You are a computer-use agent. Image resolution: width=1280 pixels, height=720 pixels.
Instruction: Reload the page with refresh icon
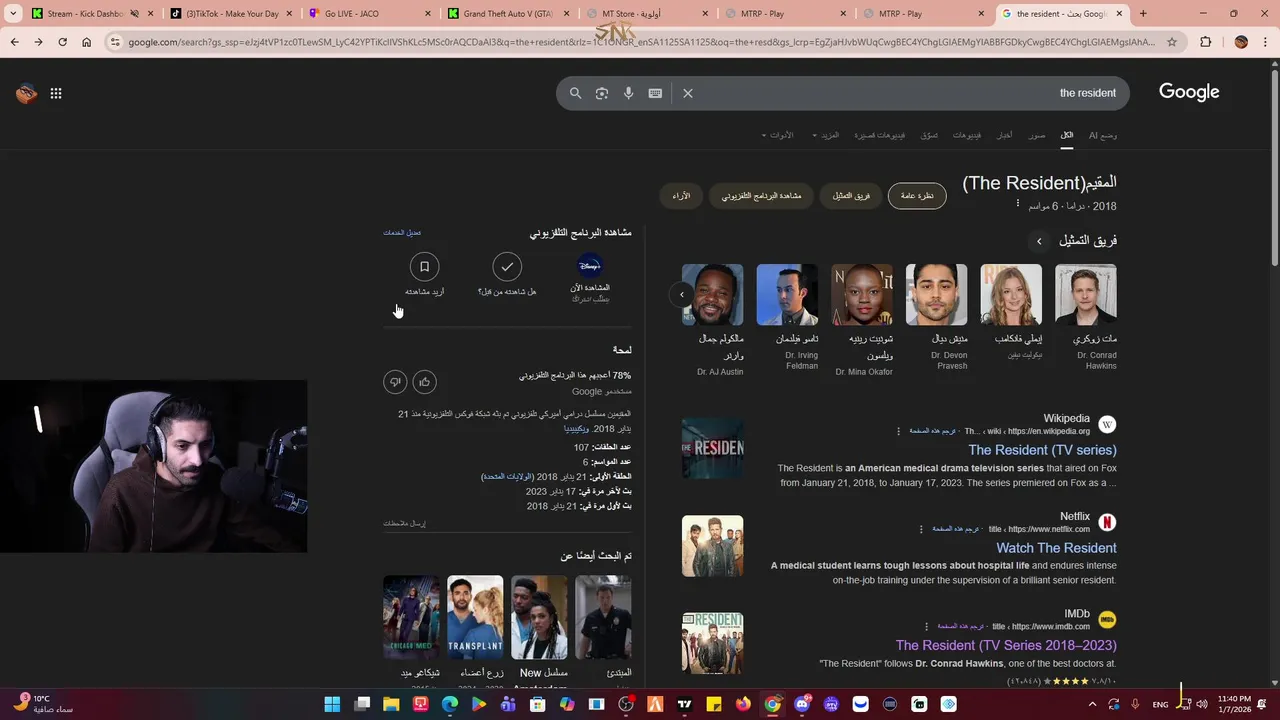[62, 42]
